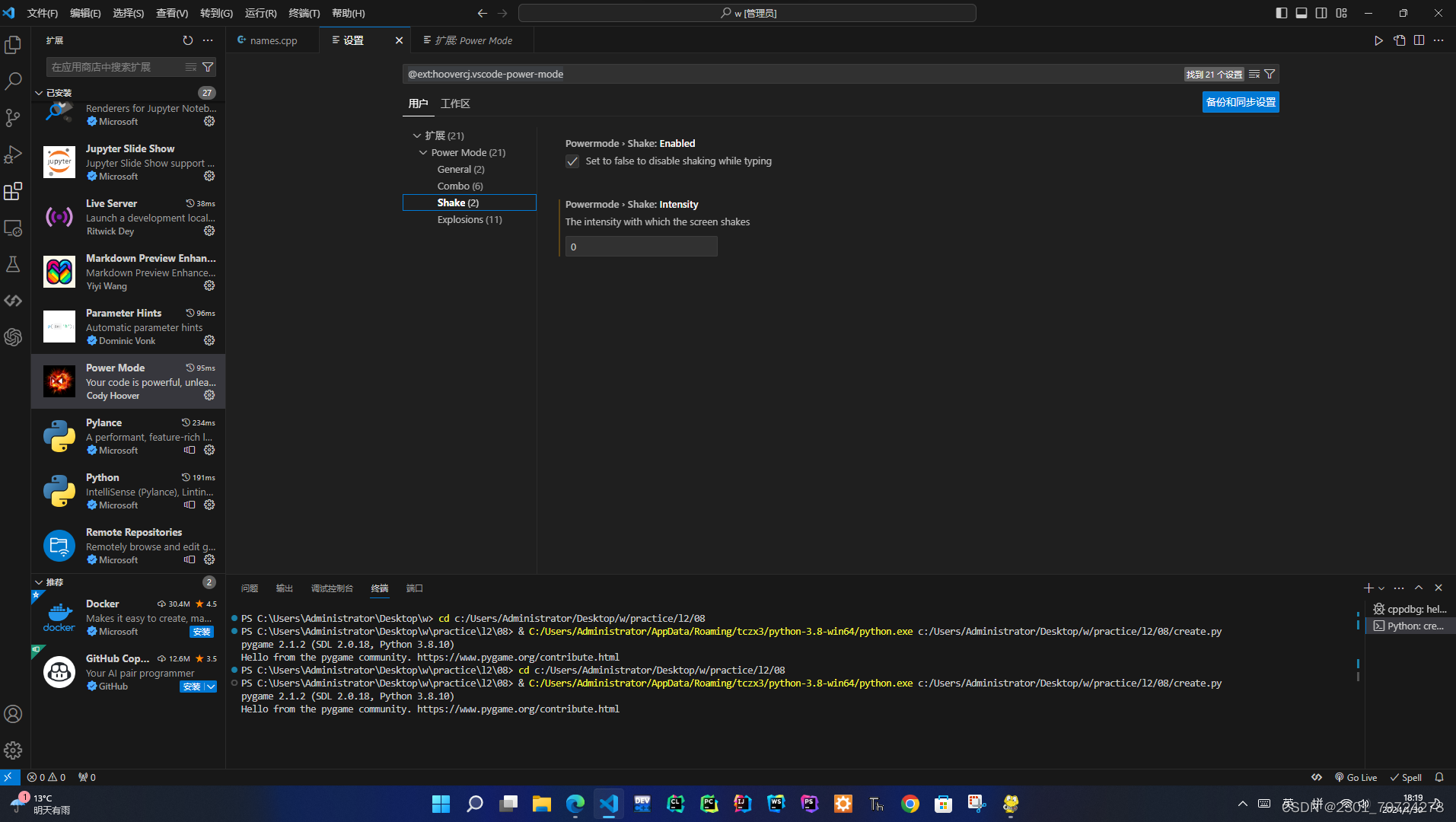Viewport: 1456px width, 822px height.
Task: Open GitHub Copilot install options dropdown
Action: tap(212, 687)
